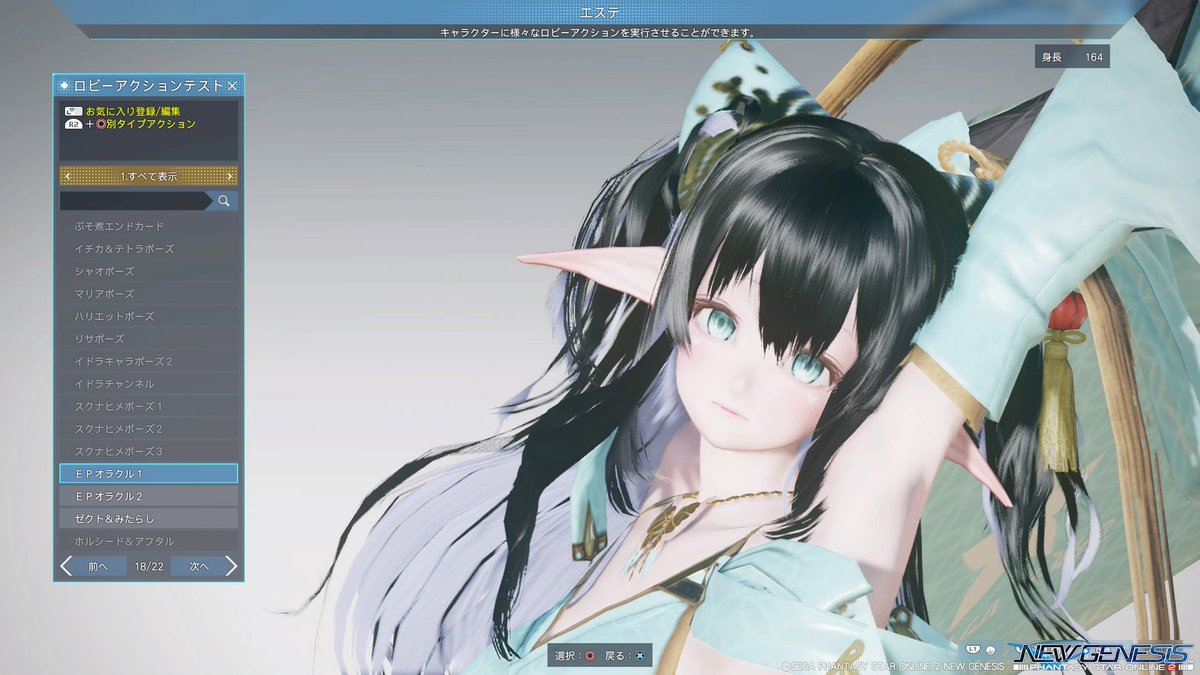Switch to the next category with right arrow

230,176
